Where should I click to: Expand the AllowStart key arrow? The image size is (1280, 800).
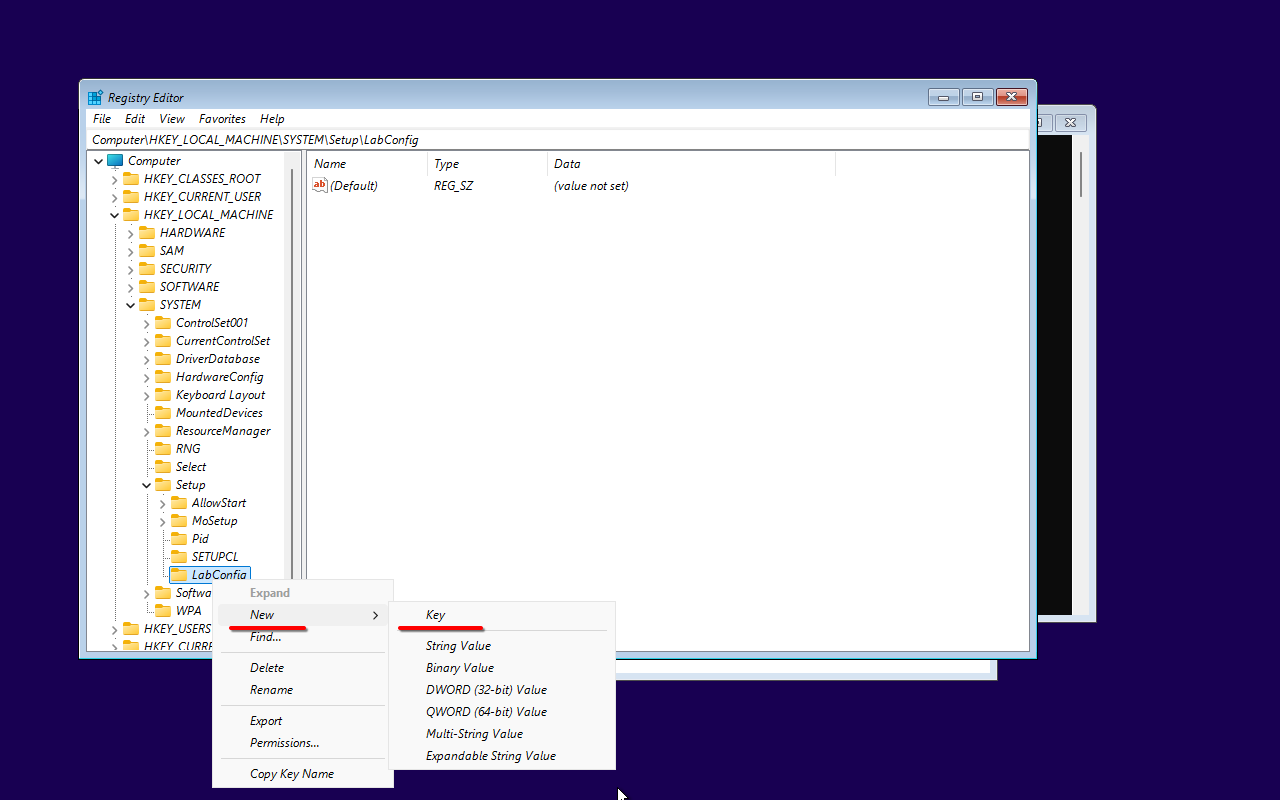click(162, 503)
